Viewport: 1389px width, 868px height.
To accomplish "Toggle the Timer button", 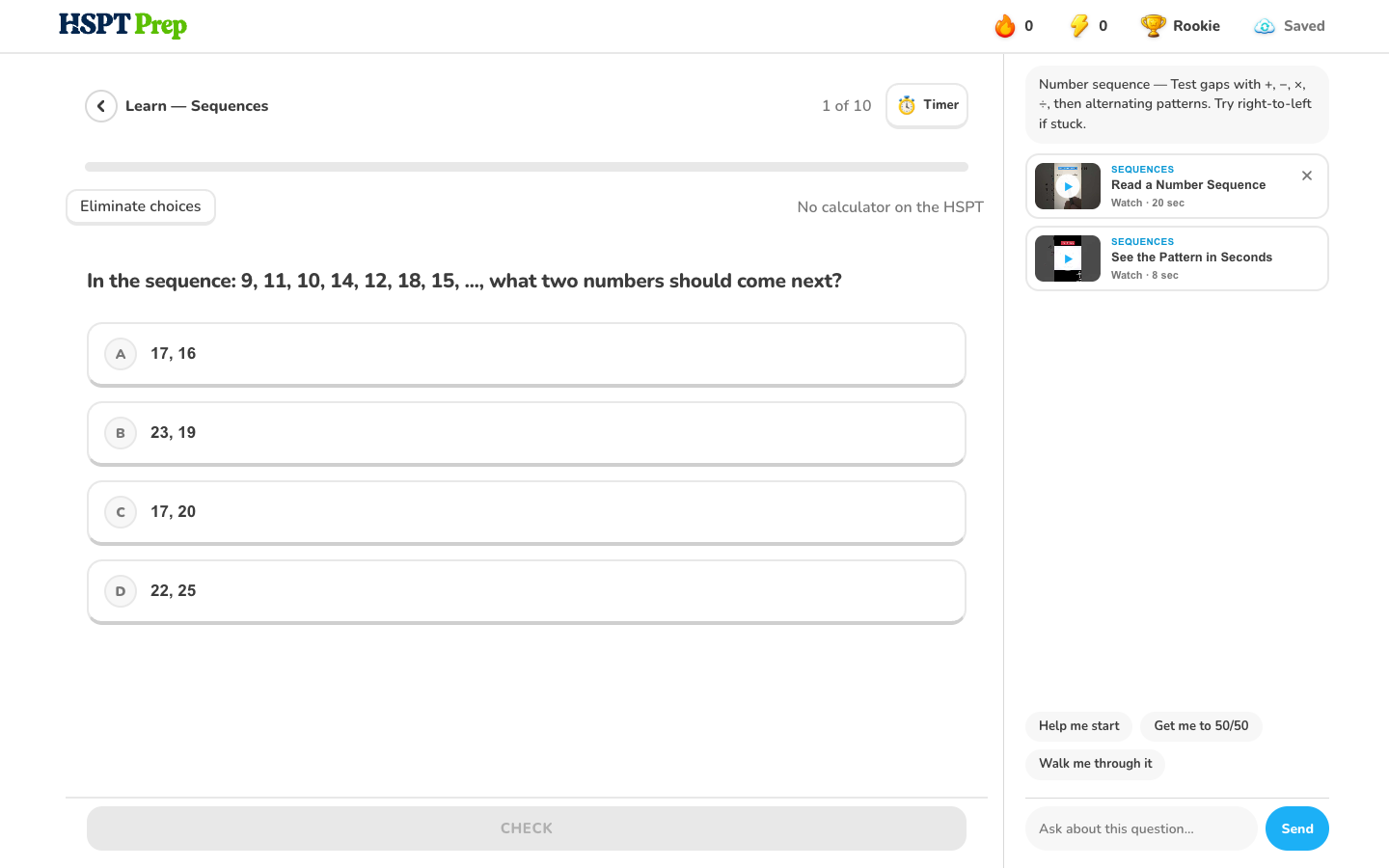I will (927, 105).
